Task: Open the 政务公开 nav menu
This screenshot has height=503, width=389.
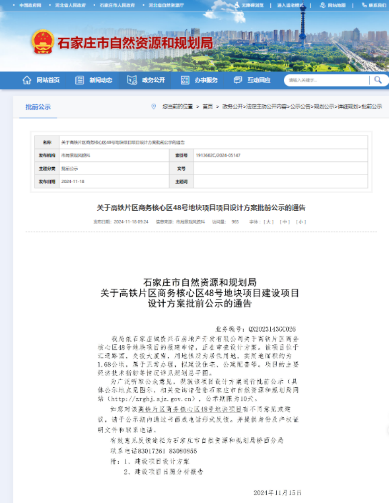Action: coord(153,80)
